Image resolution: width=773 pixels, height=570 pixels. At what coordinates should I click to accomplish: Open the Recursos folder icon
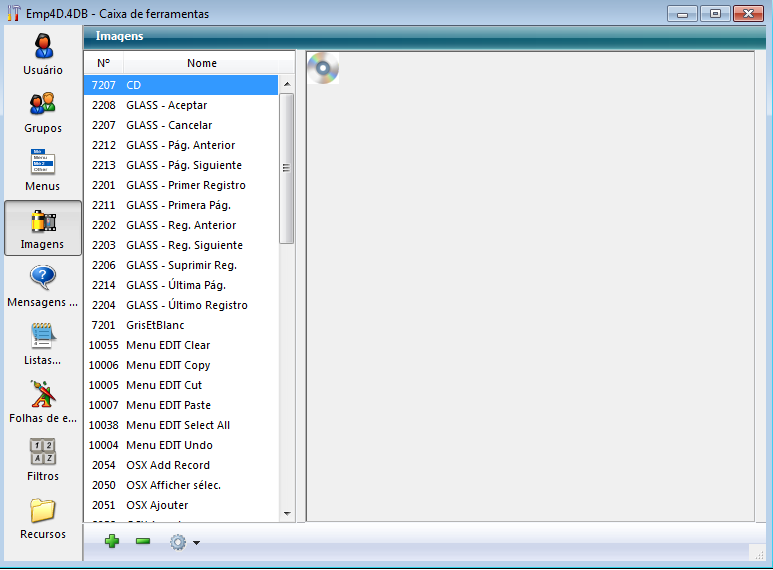pos(43,511)
